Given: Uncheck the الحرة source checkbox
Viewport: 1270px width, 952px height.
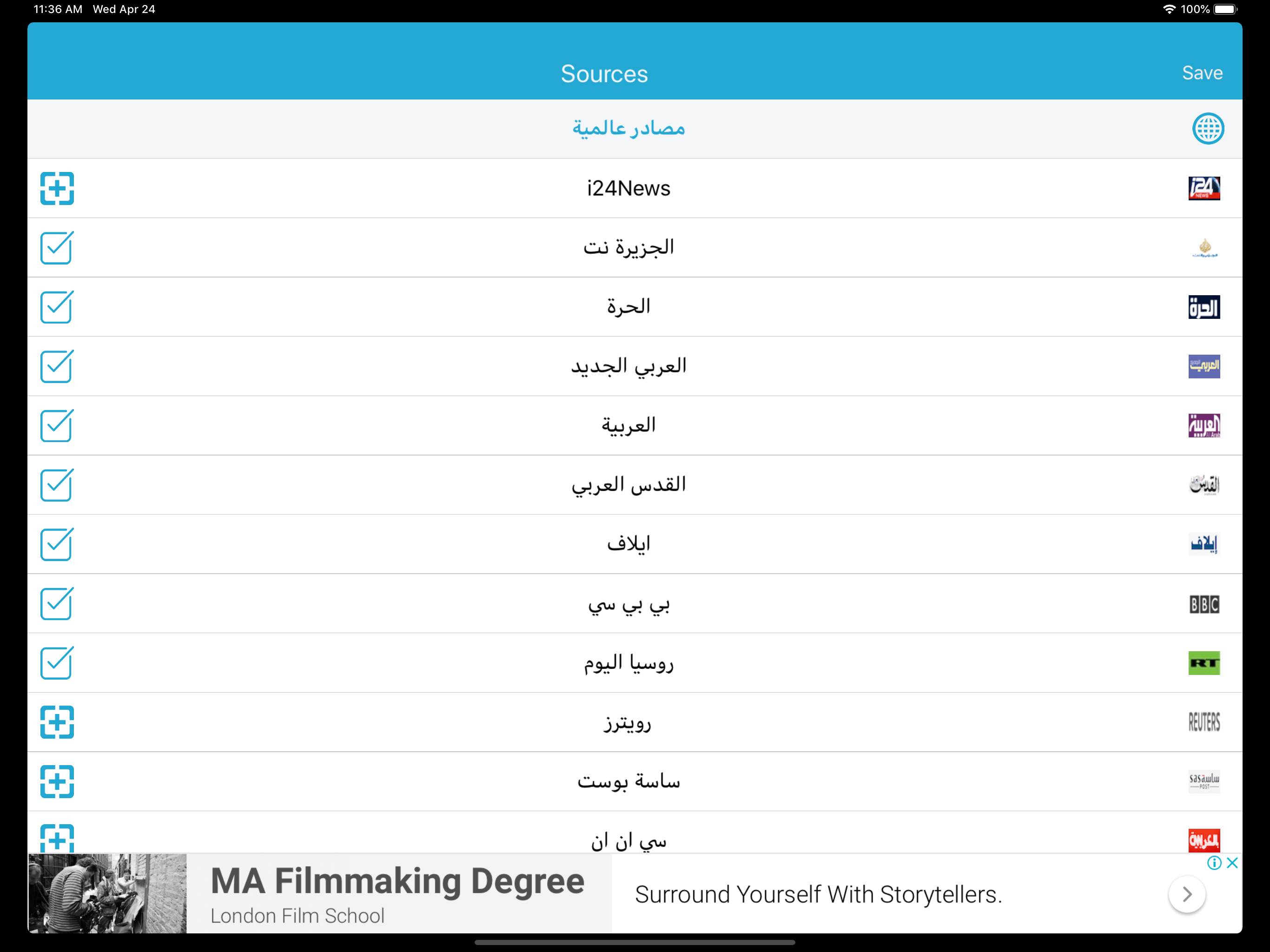Looking at the screenshot, I should (x=57, y=307).
